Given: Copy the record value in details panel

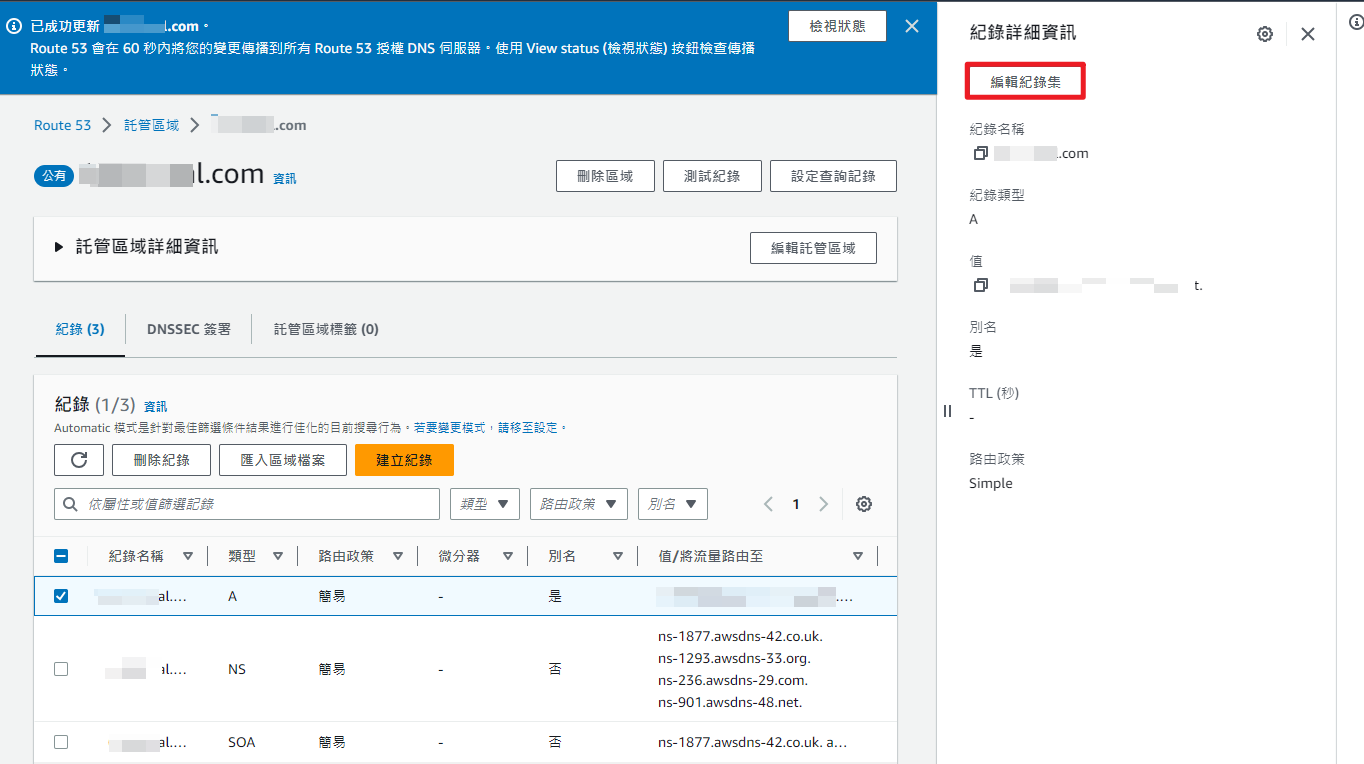Looking at the screenshot, I should click(x=980, y=286).
